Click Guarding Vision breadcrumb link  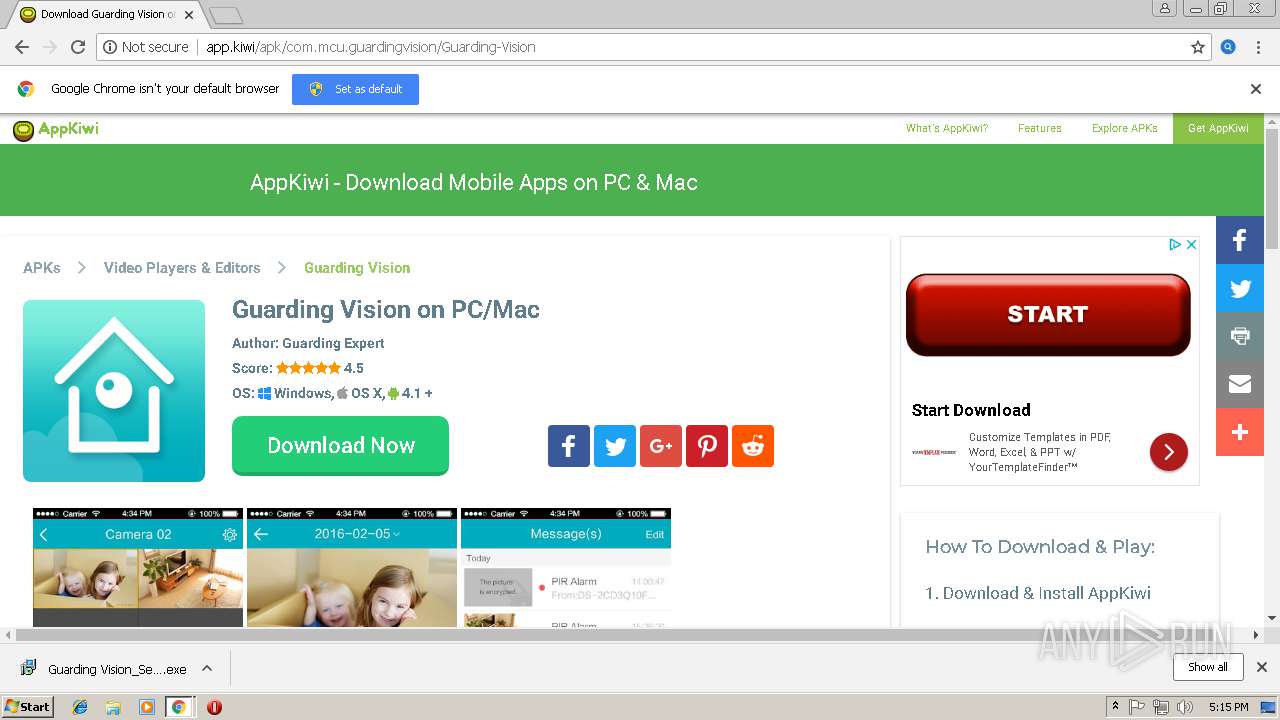coord(357,268)
